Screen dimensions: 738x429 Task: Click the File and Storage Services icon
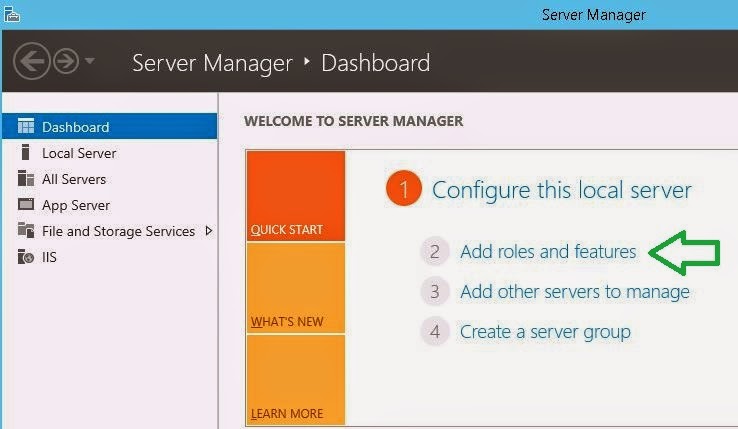pyautogui.click(x=26, y=230)
